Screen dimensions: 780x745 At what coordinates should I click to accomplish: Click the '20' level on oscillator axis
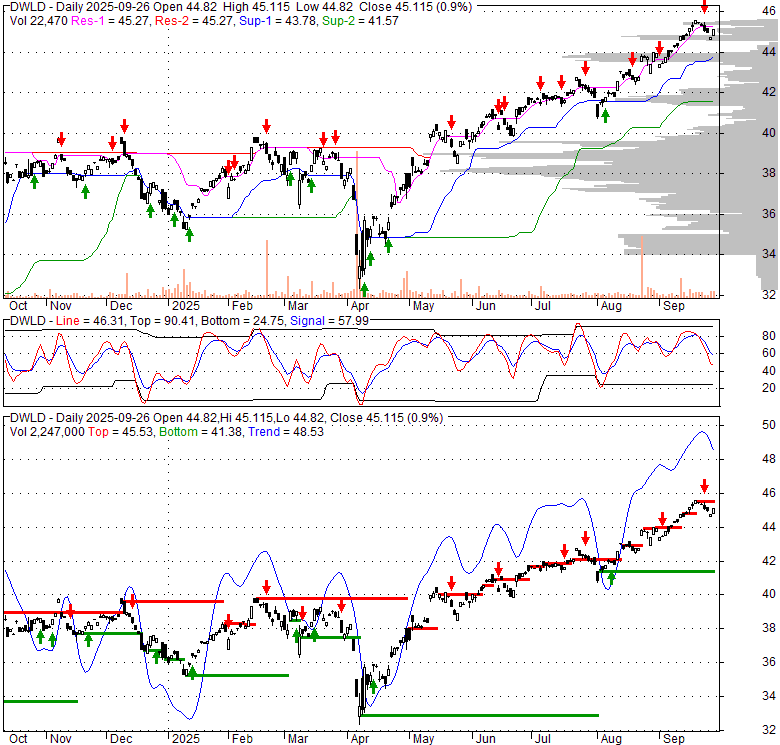[769, 388]
